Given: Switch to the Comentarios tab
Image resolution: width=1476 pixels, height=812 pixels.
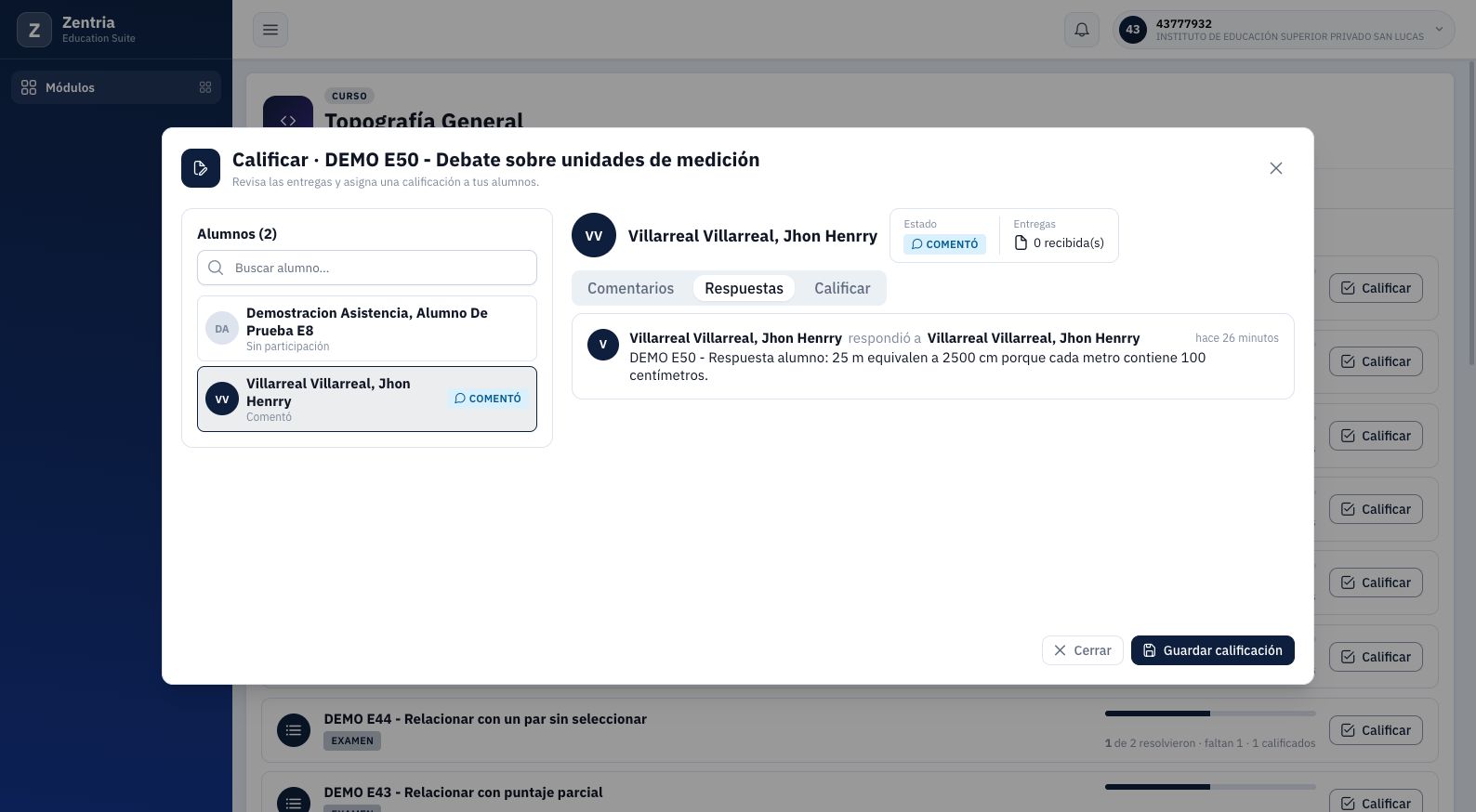Looking at the screenshot, I should click(631, 288).
